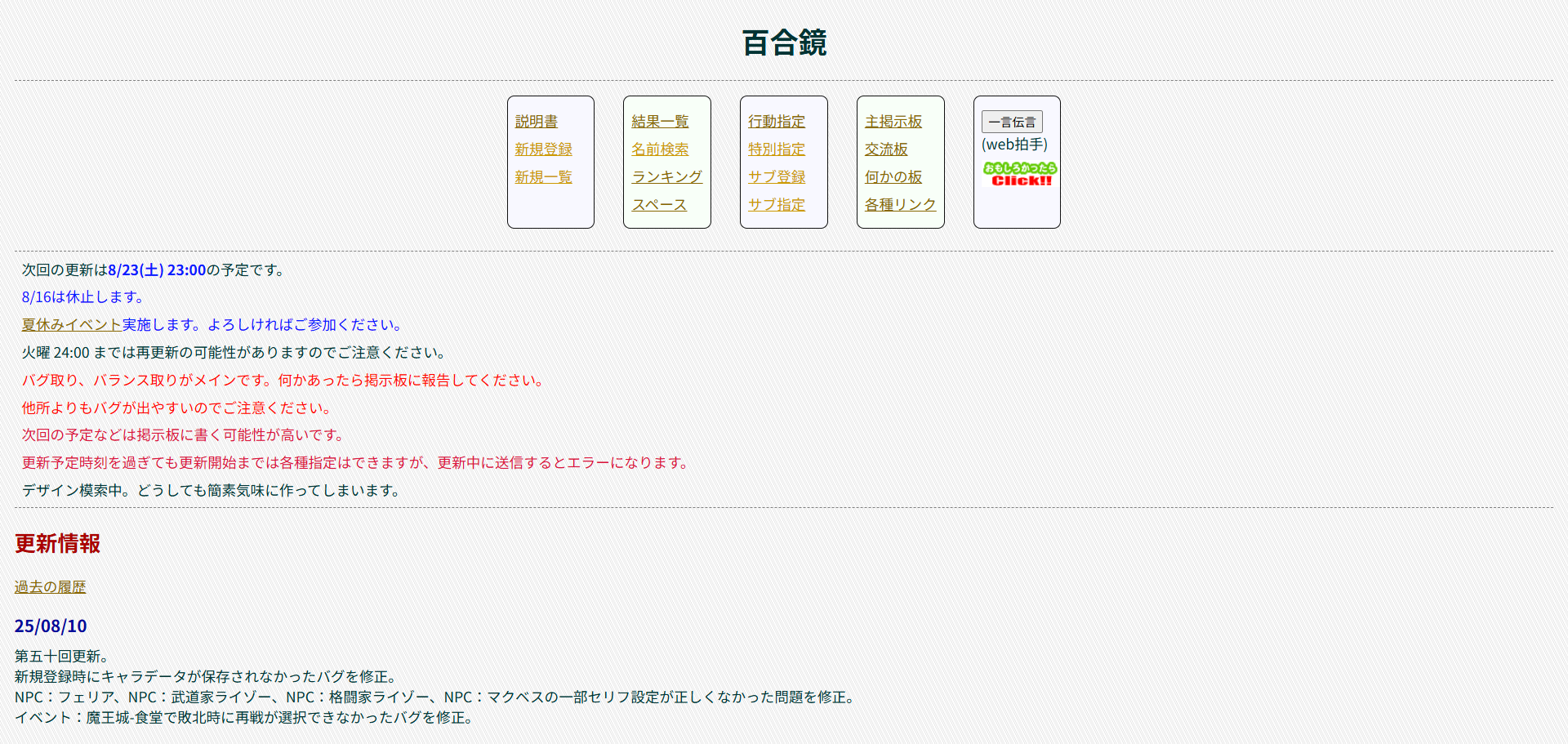Visit the 主掲示板 main board
Viewport: 1568px width, 744px height.
pos(893,122)
